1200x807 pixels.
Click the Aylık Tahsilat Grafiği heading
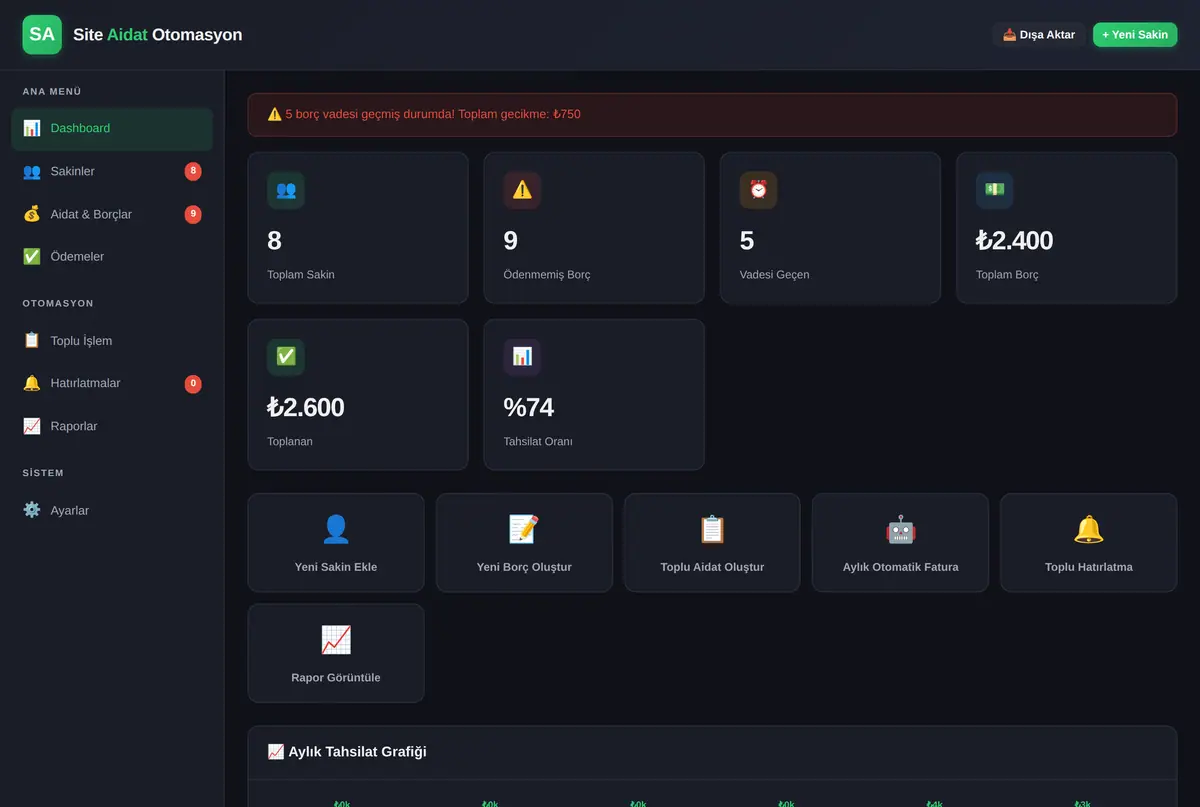click(x=347, y=752)
